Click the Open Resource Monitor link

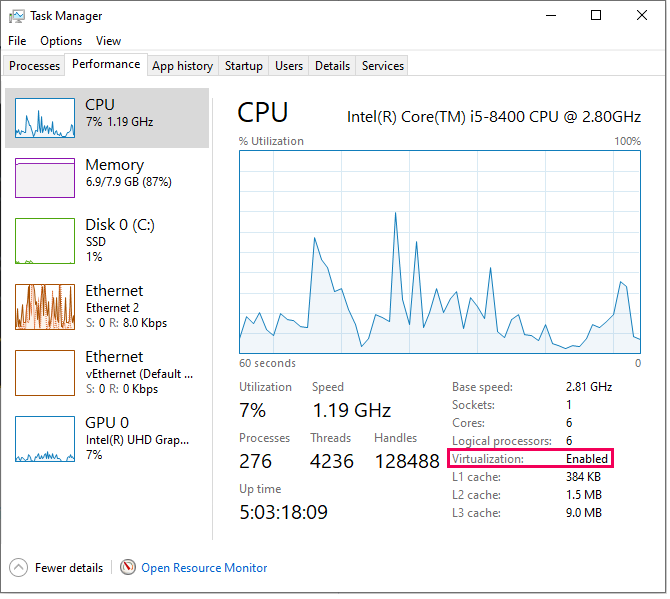coord(204,568)
